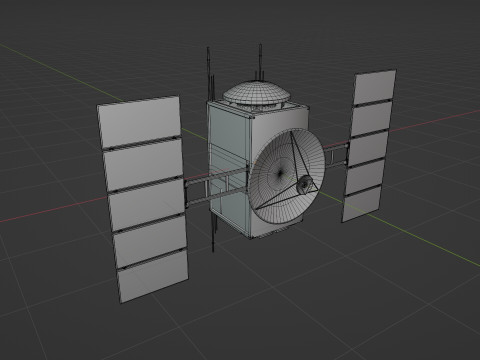Select the satellite dish reflector
Viewport: 480px width, 360px height.
tap(287, 176)
